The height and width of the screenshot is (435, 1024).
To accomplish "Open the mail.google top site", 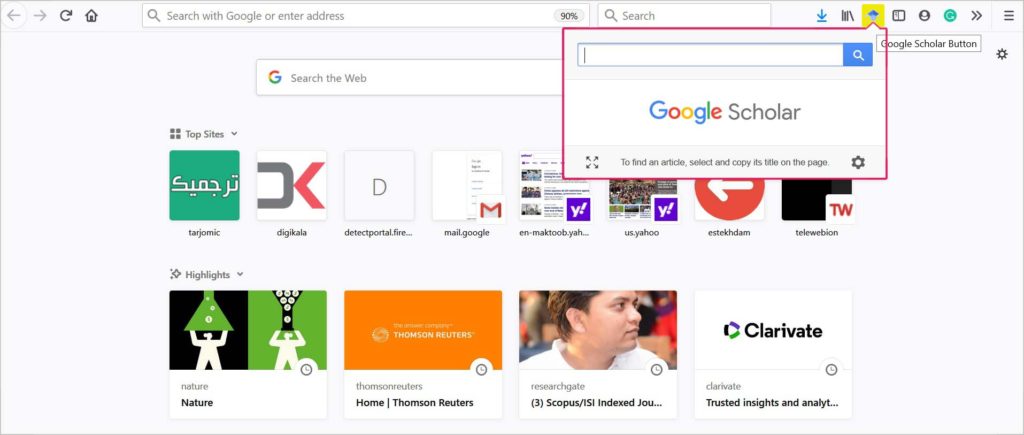I will coord(467,194).
